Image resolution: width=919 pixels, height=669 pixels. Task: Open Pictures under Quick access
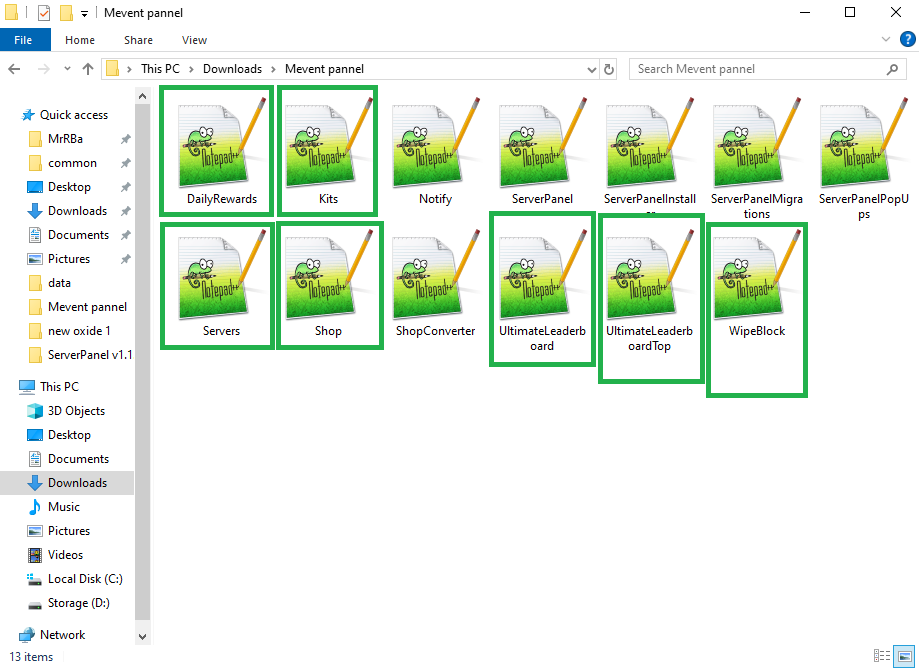(x=67, y=259)
